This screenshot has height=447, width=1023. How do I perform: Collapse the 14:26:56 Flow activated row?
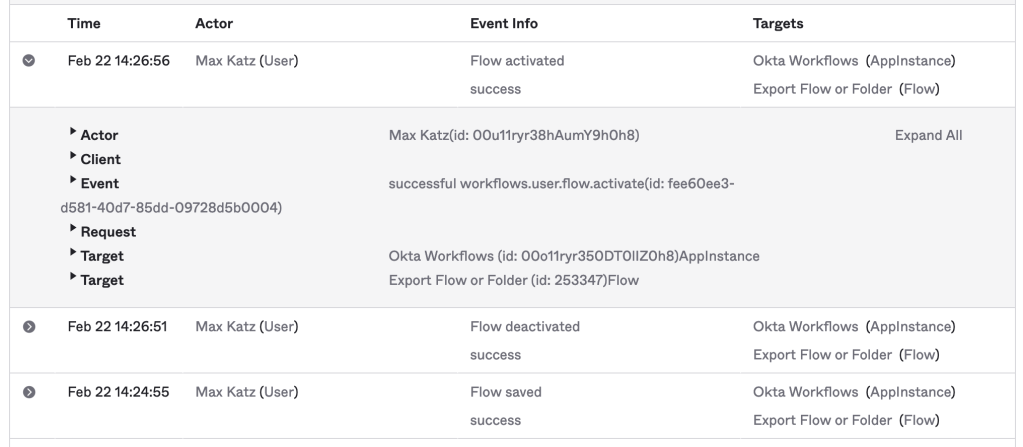[29, 61]
